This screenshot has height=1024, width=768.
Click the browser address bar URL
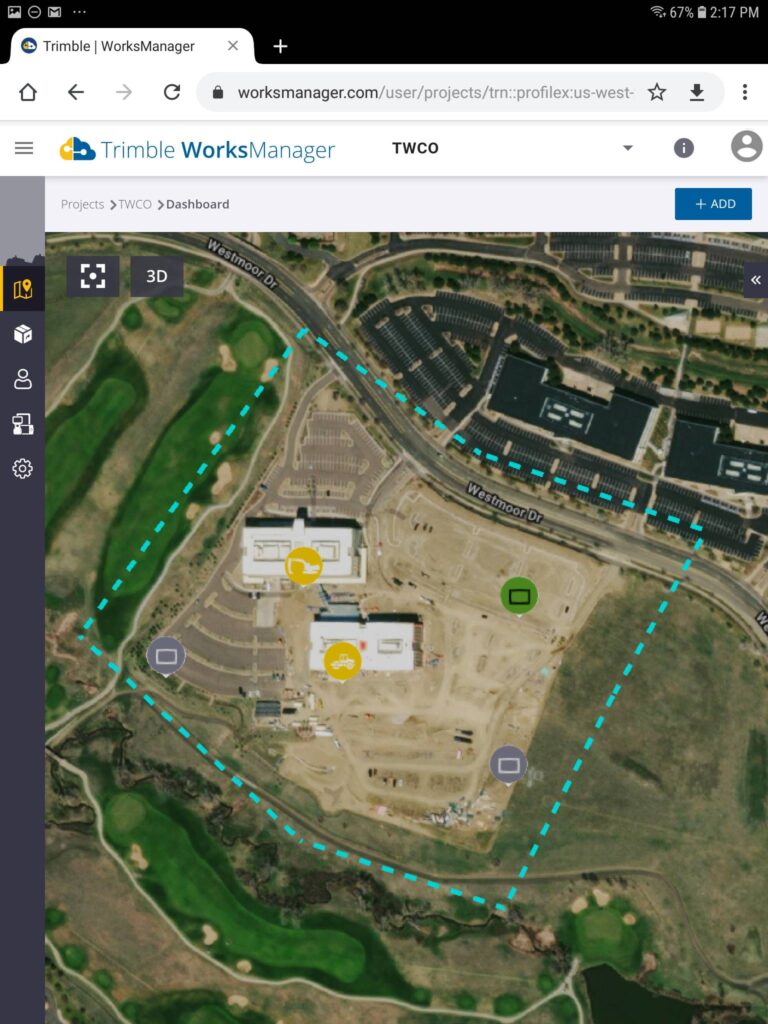click(x=436, y=93)
